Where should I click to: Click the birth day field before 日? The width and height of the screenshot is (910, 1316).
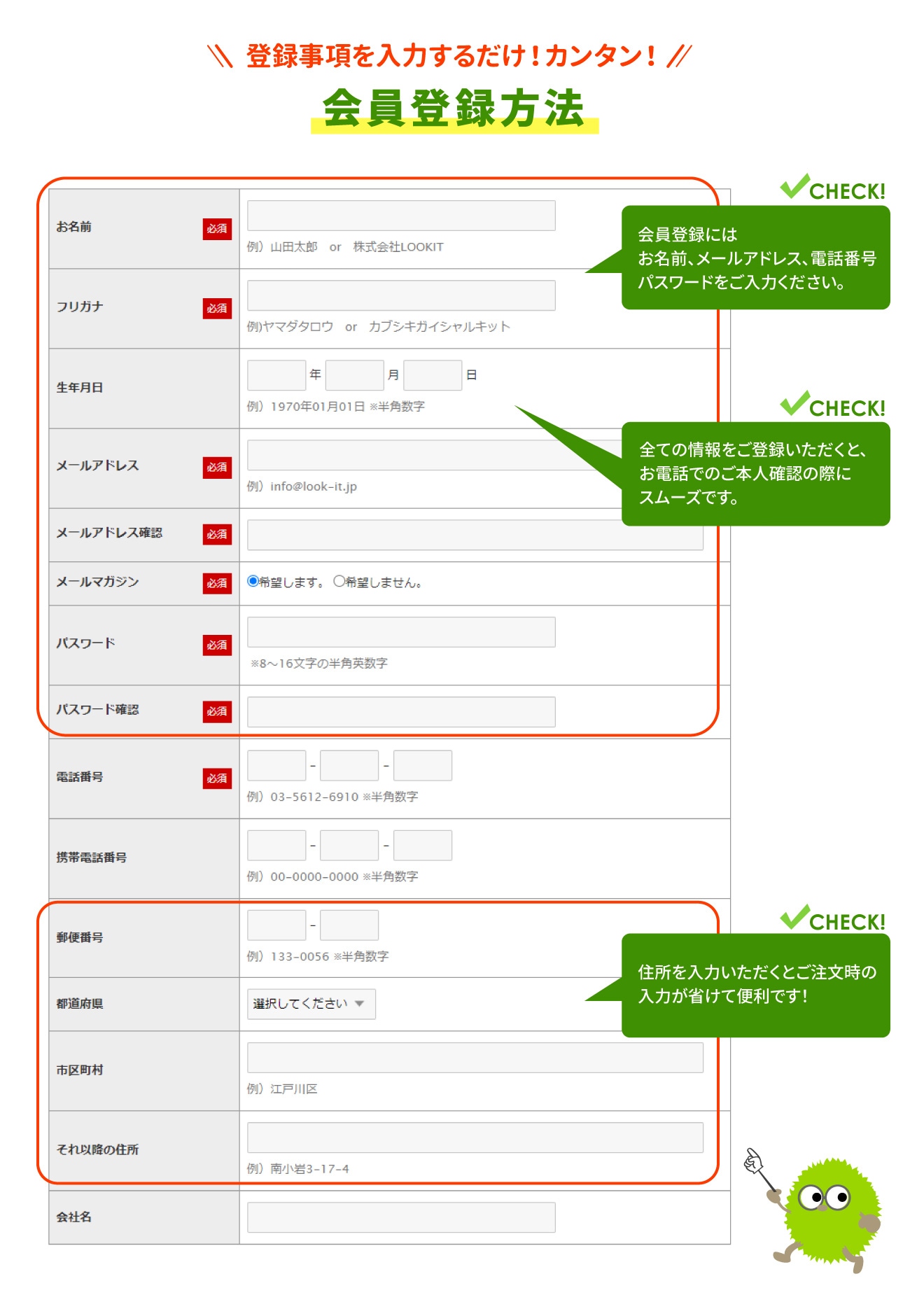433,375
